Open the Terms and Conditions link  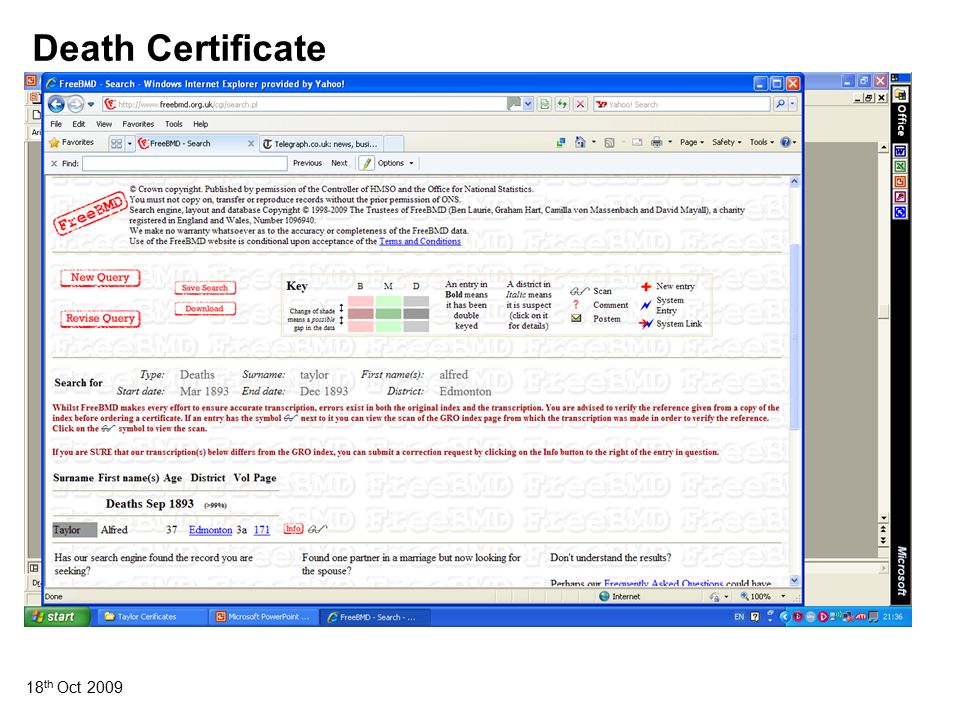tap(420, 241)
